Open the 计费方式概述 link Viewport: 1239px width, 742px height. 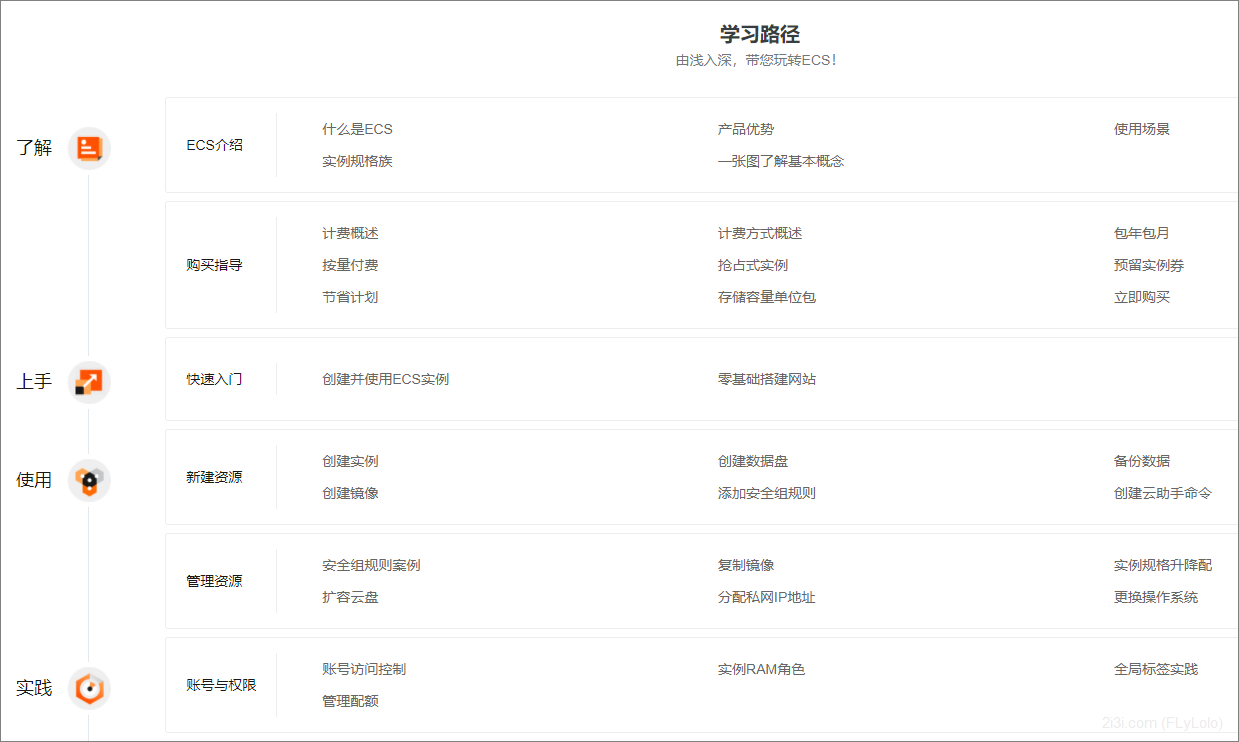(x=760, y=233)
